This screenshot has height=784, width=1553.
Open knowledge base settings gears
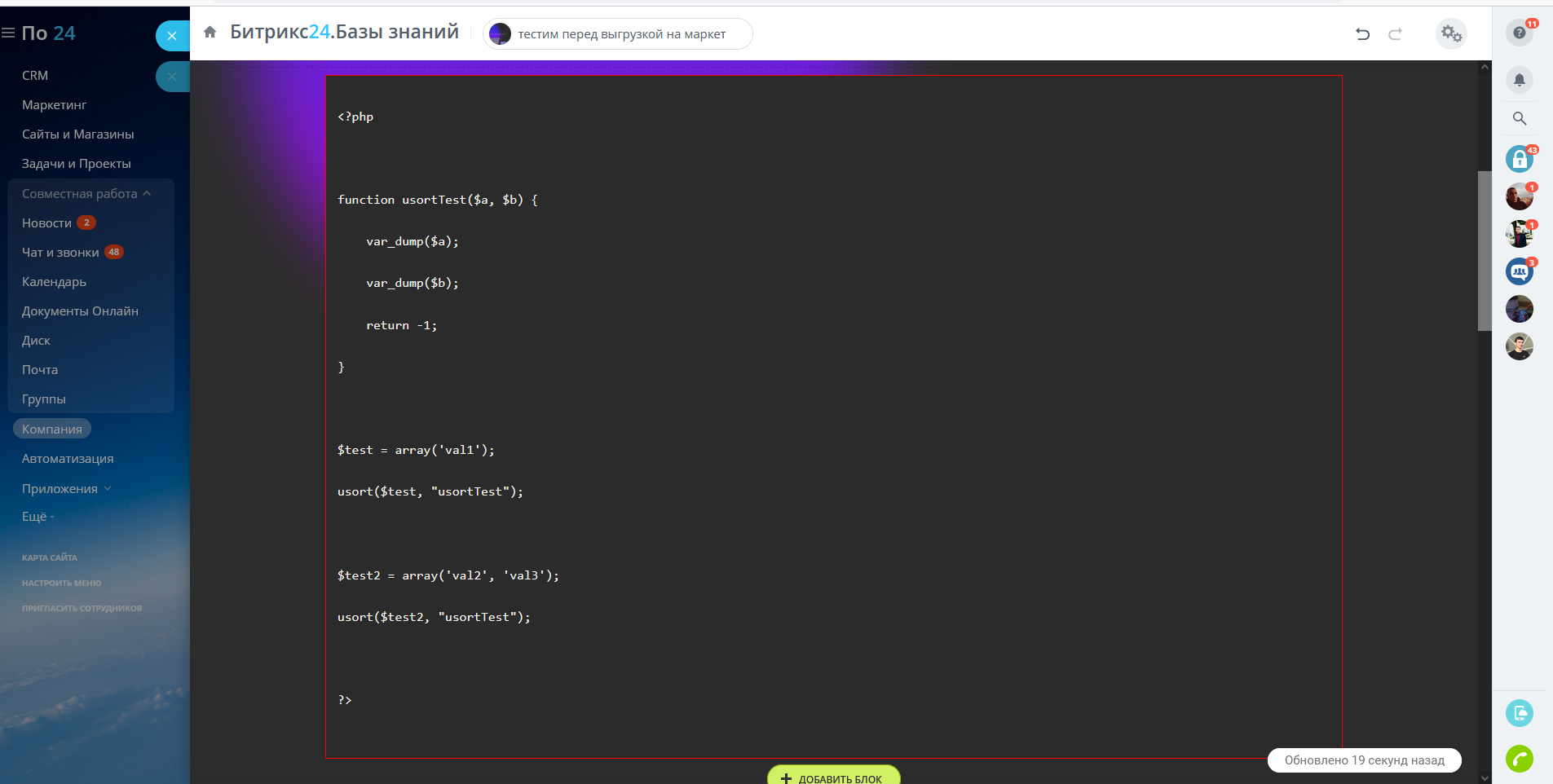click(1451, 33)
